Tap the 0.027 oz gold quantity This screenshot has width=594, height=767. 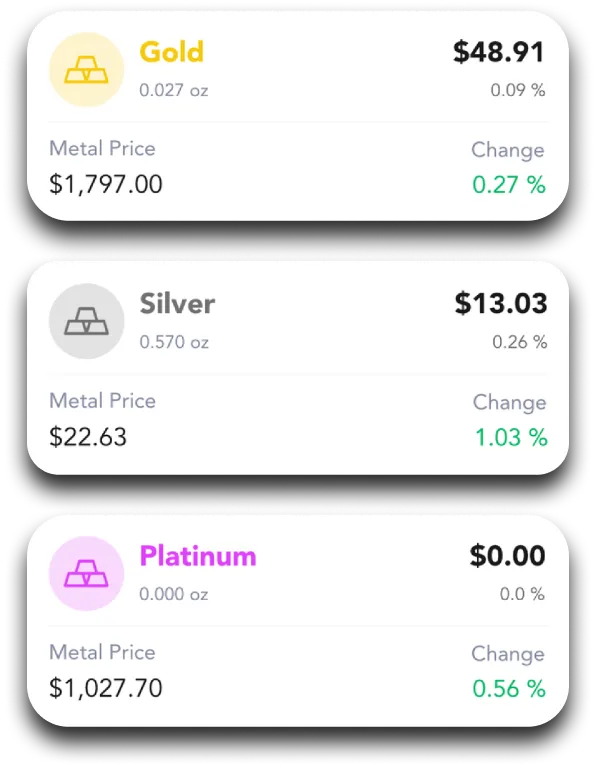tap(174, 90)
